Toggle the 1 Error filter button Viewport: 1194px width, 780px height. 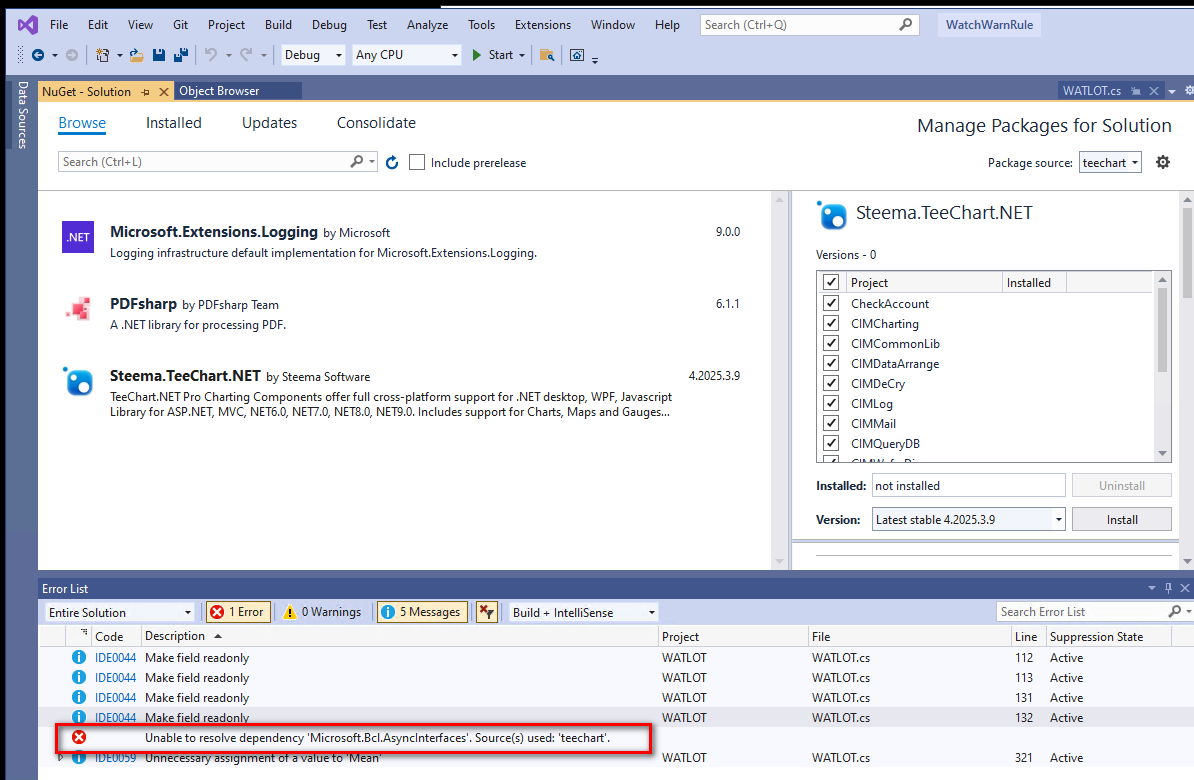[238, 612]
